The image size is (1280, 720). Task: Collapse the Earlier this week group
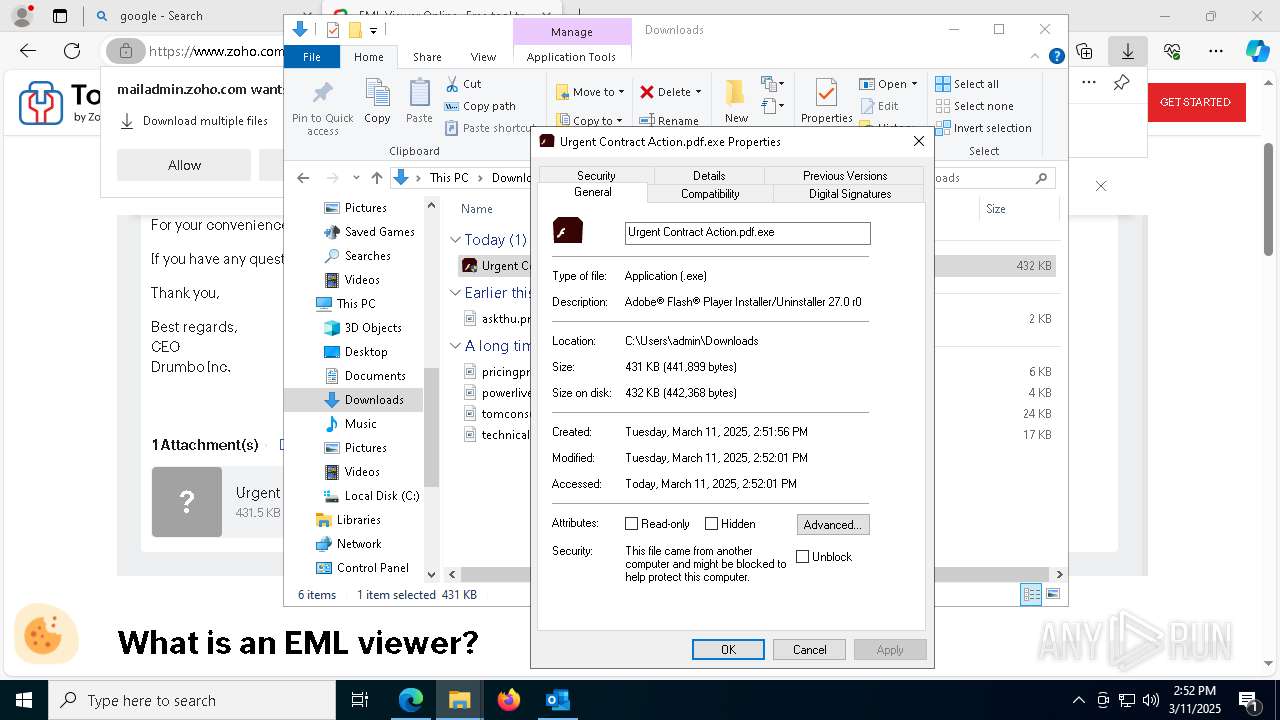455,293
